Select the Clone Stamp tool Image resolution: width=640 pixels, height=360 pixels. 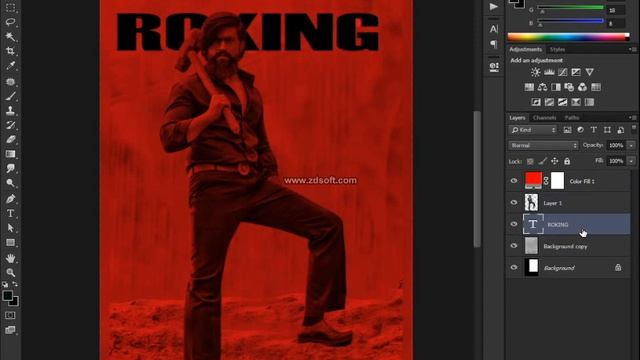point(10,111)
